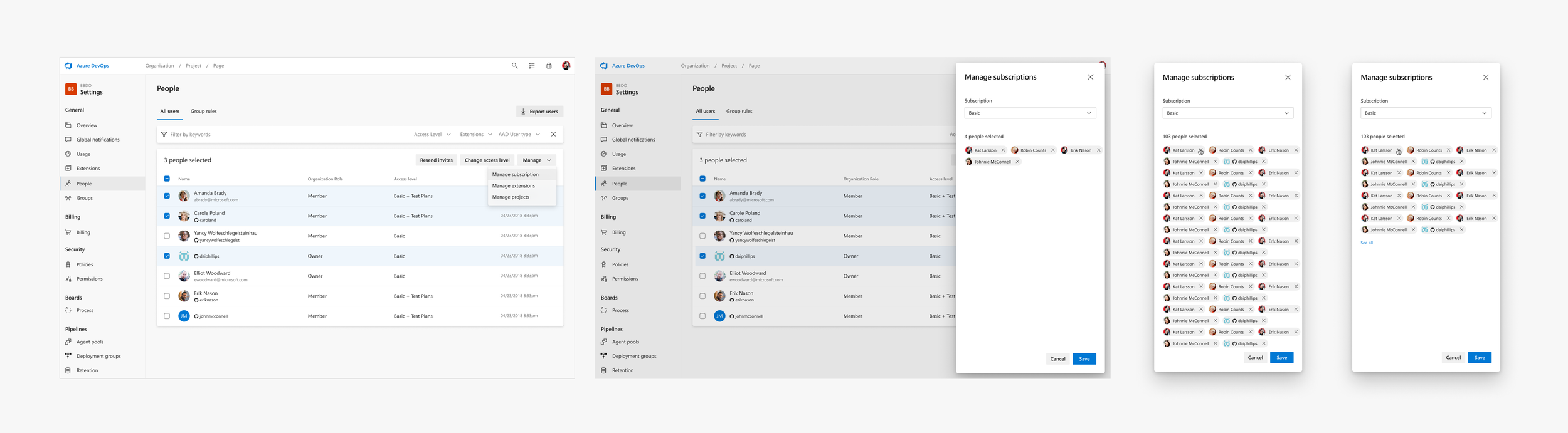Click the Process icon in the undimmed page sidebar
Viewport: 1568px width, 433px height.
tap(68, 310)
